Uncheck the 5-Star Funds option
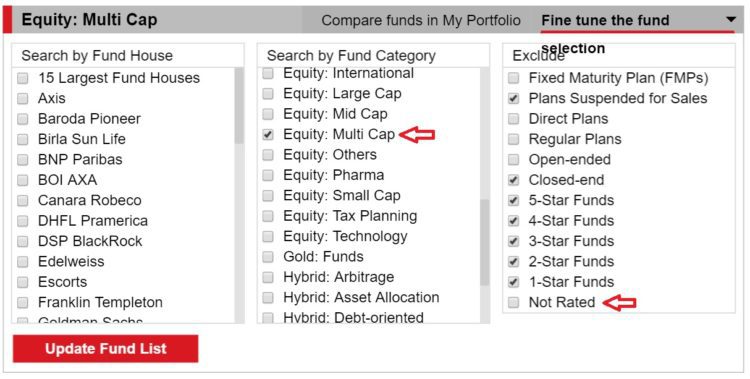750x379 pixels. point(513,201)
